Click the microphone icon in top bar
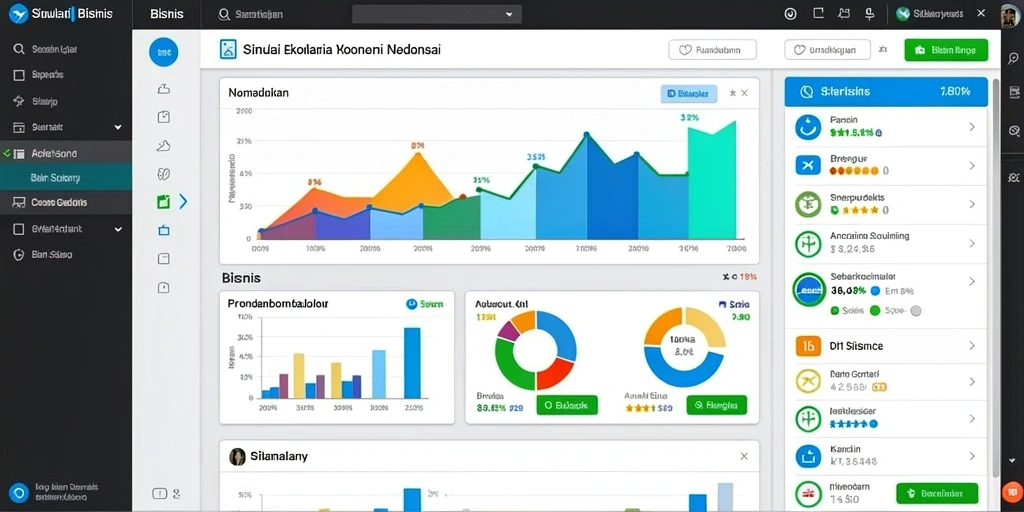The image size is (1024, 512). [869, 14]
